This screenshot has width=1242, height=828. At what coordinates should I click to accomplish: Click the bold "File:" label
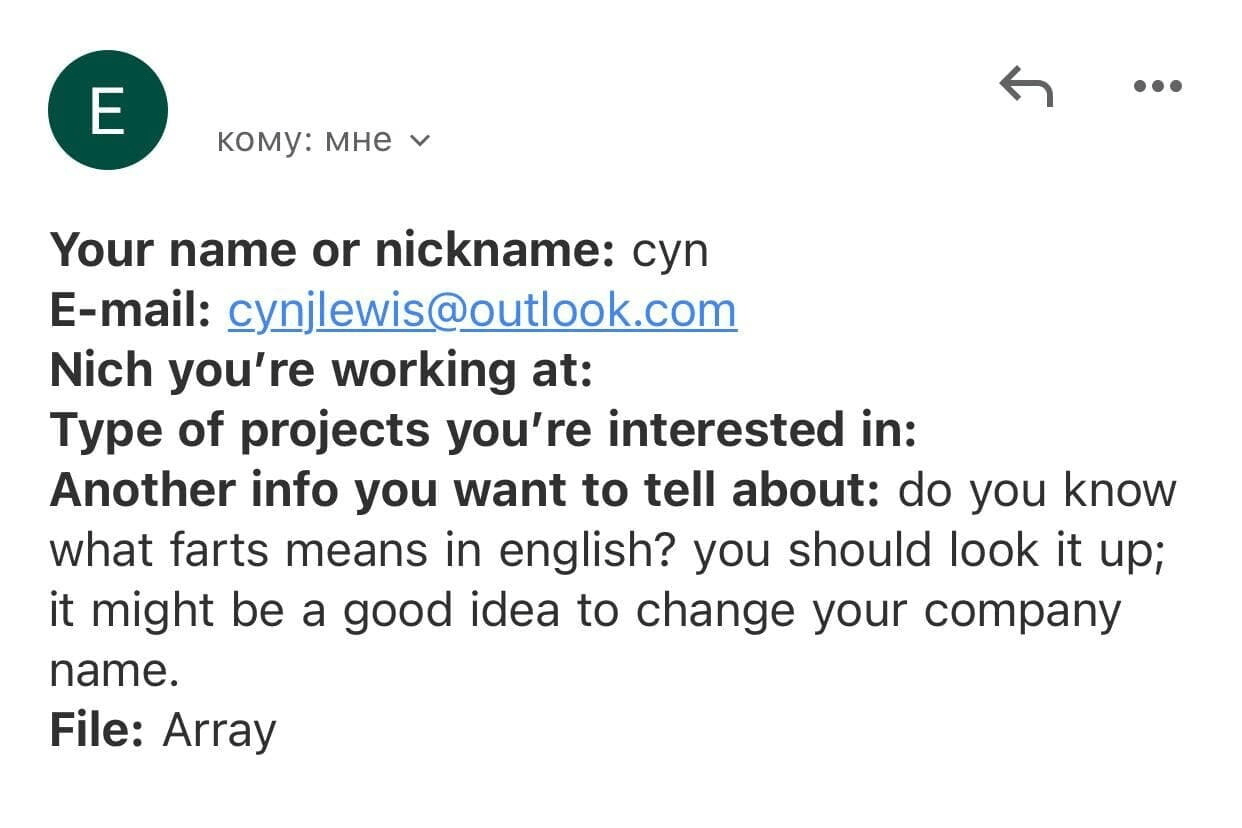click(x=98, y=730)
